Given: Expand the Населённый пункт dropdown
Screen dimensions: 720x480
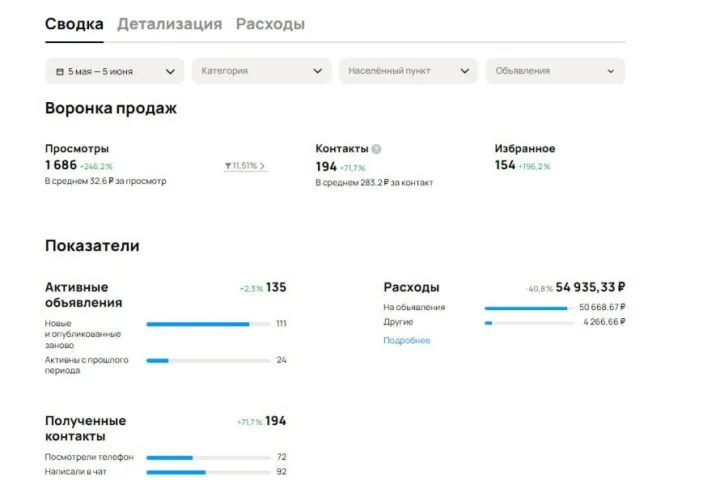Looking at the screenshot, I should pos(409,71).
